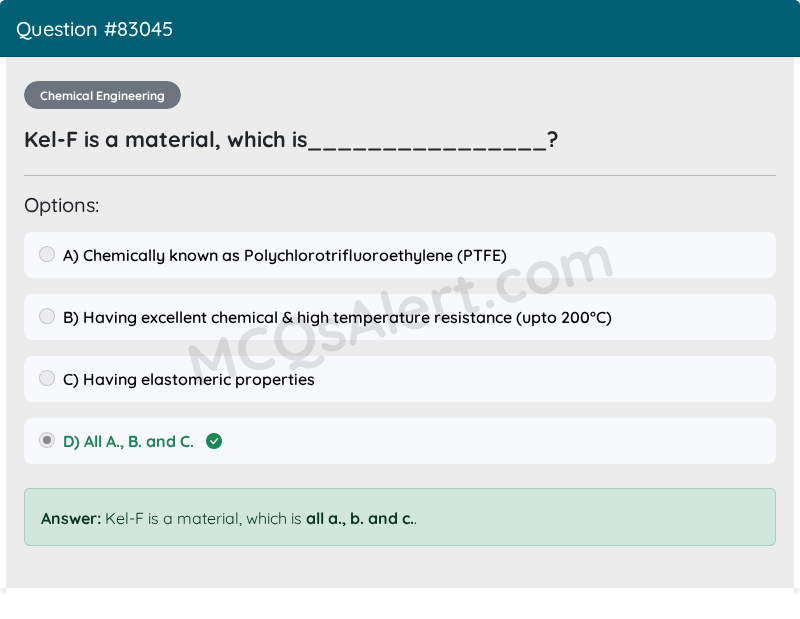800x619 pixels.
Task: Click the green Answer explanation box
Action: 400,517
